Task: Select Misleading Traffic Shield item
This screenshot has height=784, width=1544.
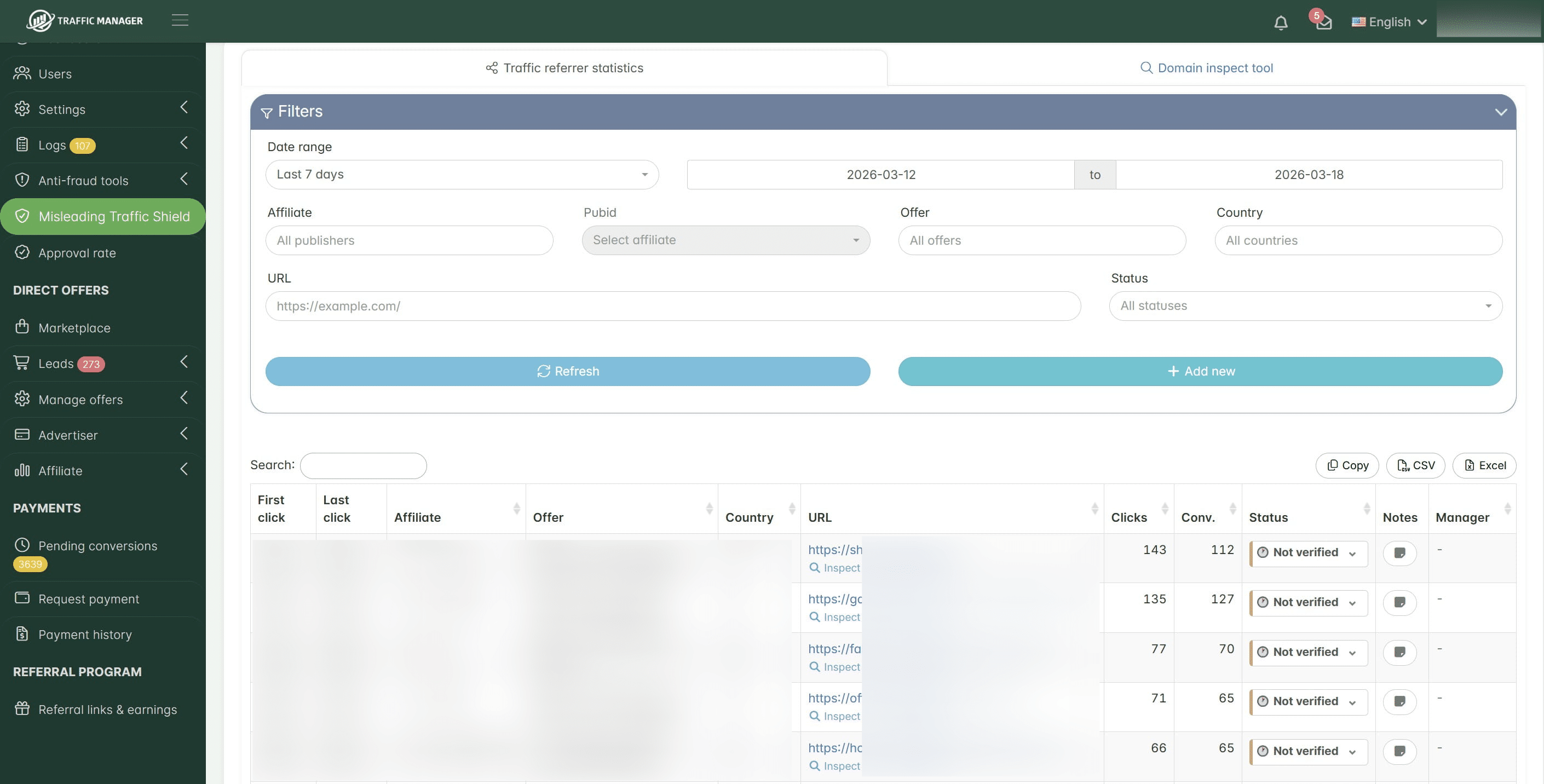Action: [x=102, y=216]
